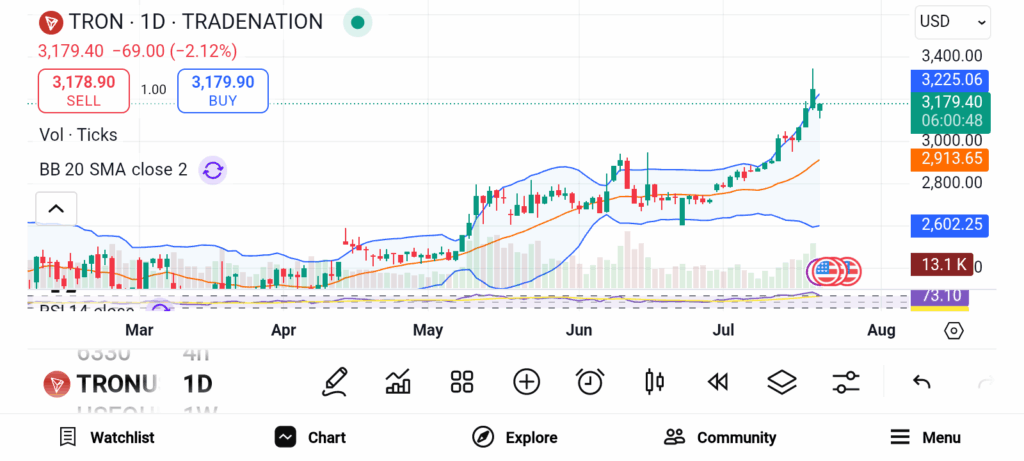Click the green market status dot

[x=357, y=22]
